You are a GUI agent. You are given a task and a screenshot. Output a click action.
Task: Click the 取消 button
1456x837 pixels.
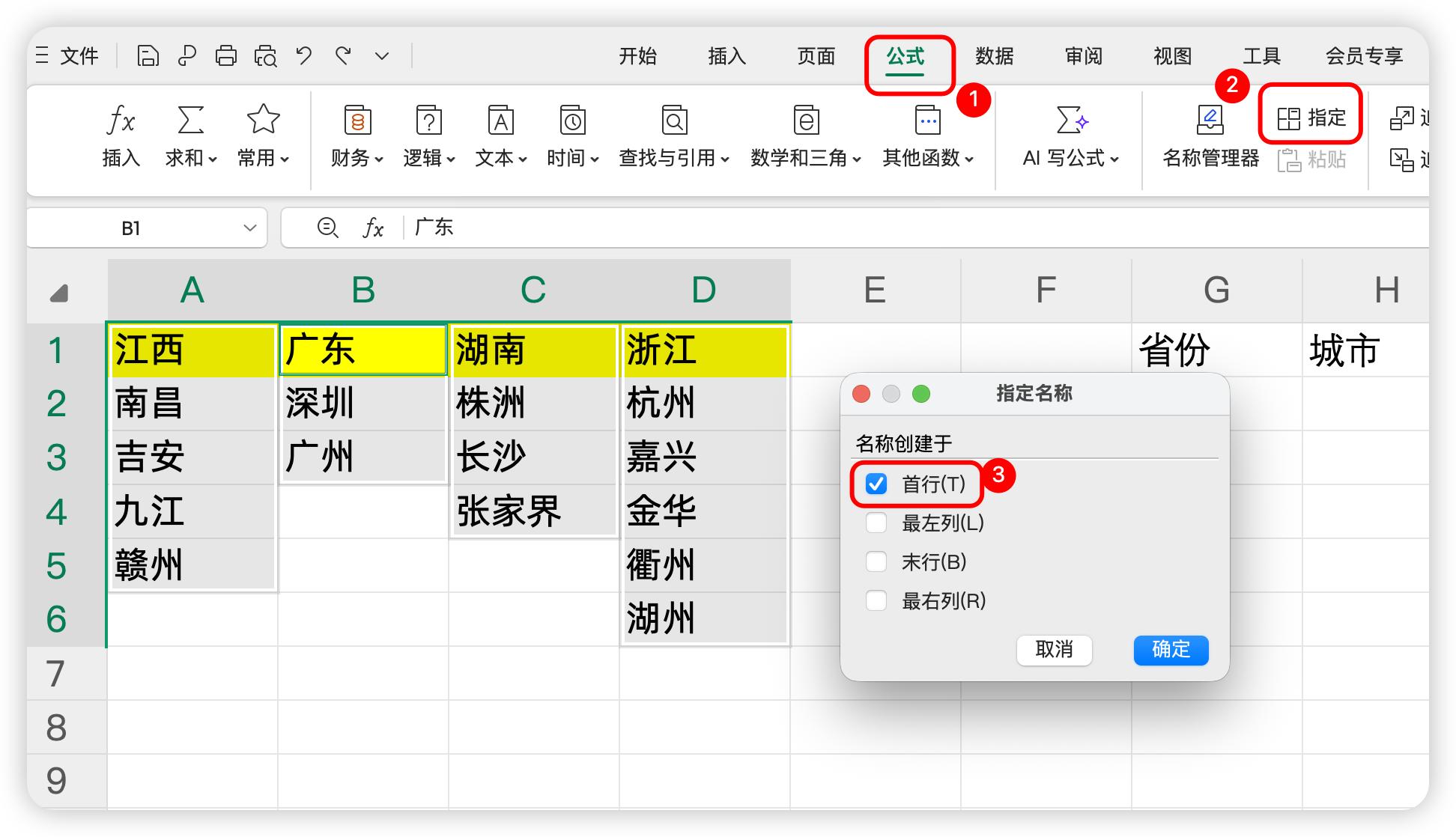click(x=1054, y=649)
